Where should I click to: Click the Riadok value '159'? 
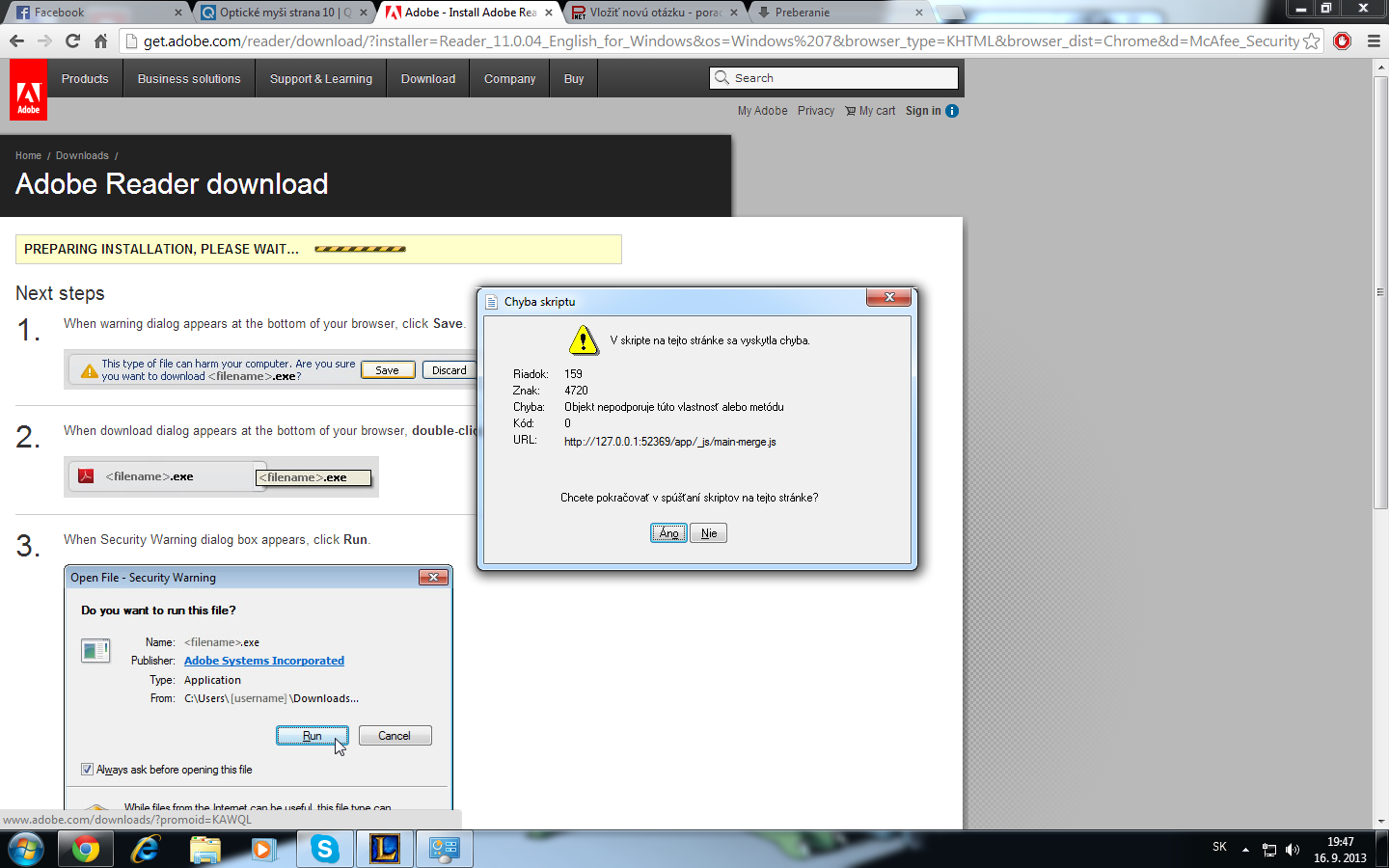coord(573,374)
